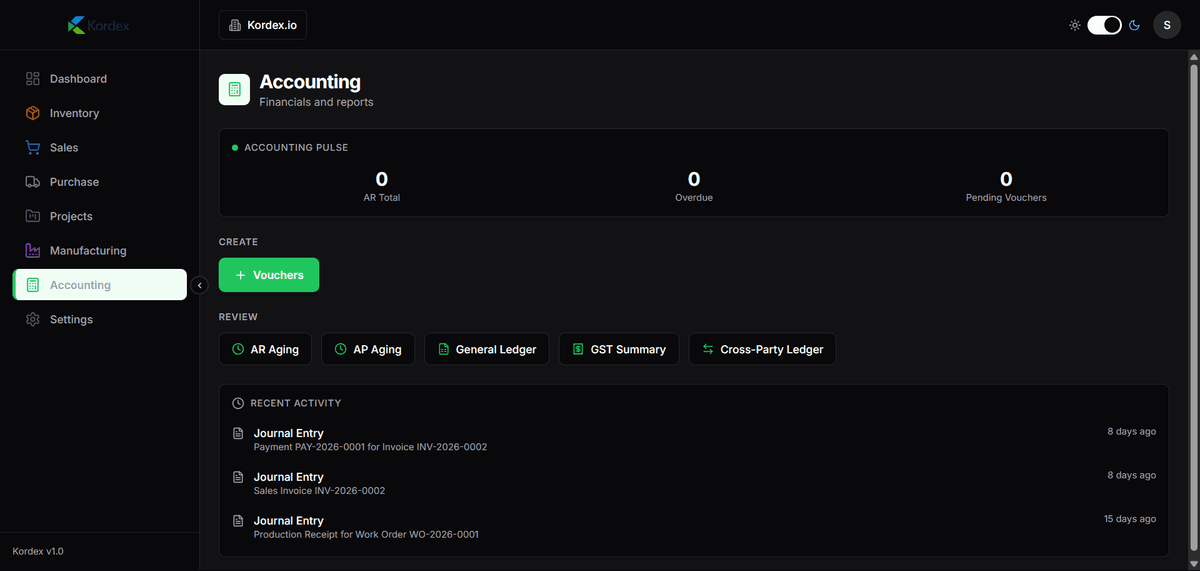The width and height of the screenshot is (1200, 571).
Task: Click the page vertical scrollbar
Action: click(x=1193, y=300)
